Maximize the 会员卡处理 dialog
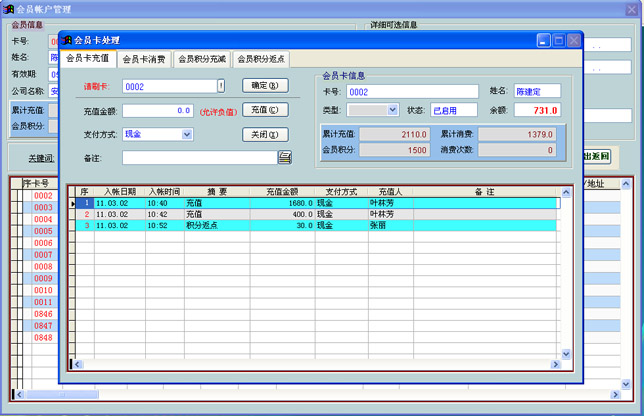644x416 pixels. pyautogui.click(x=558, y=40)
